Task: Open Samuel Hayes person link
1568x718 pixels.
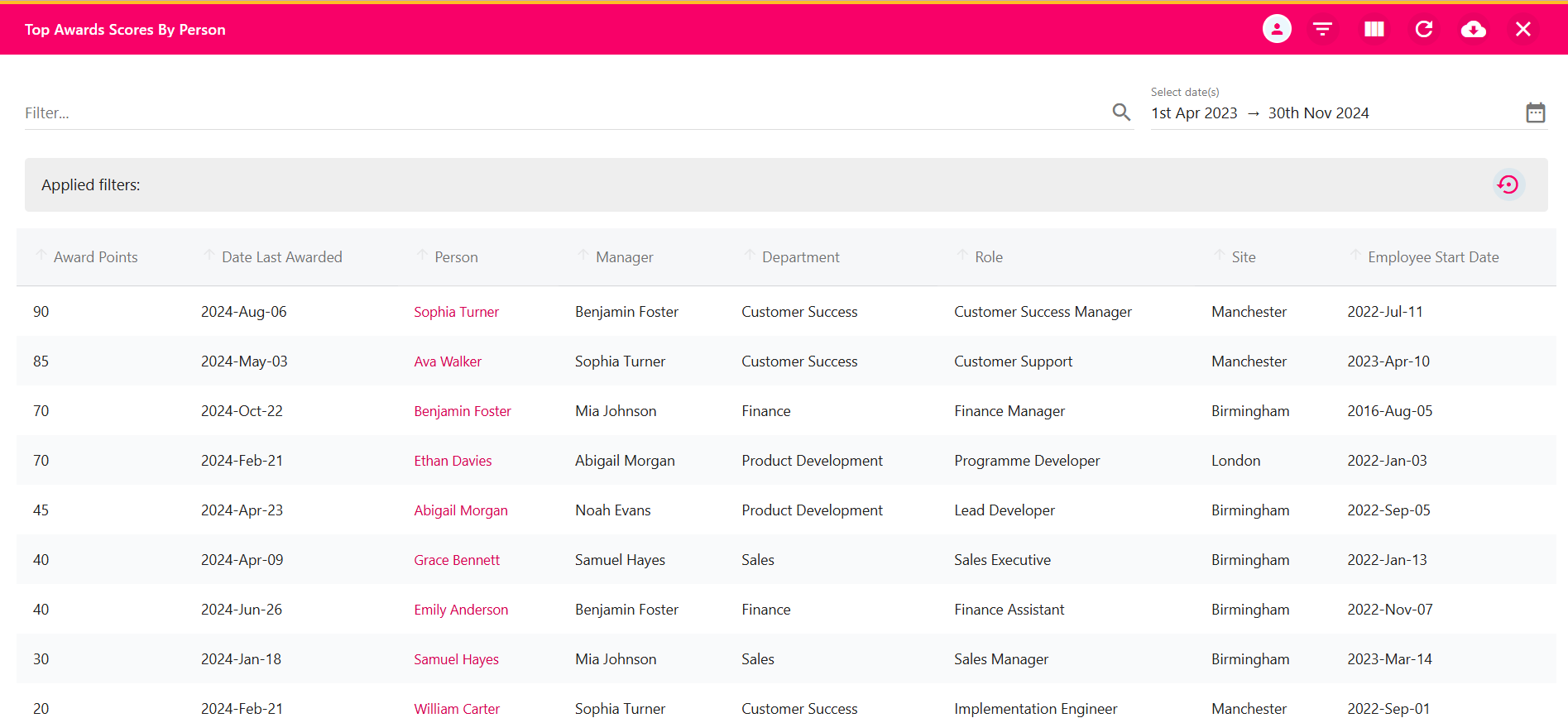Action: point(456,659)
